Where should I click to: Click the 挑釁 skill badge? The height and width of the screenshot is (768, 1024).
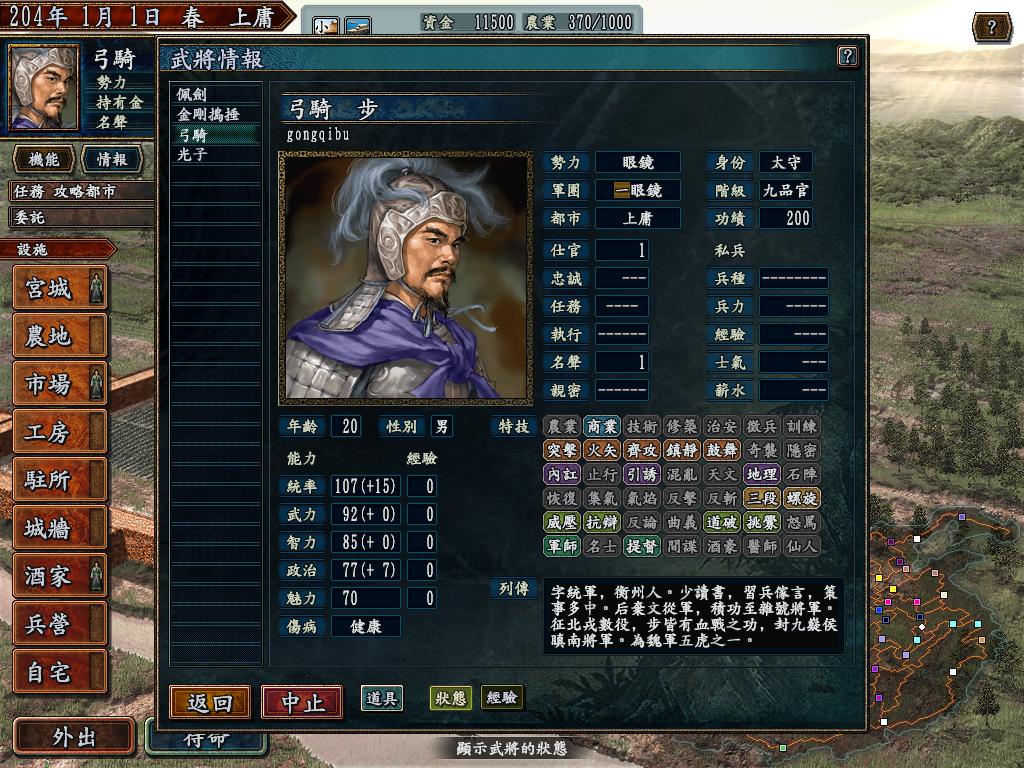click(x=761, y=522)
